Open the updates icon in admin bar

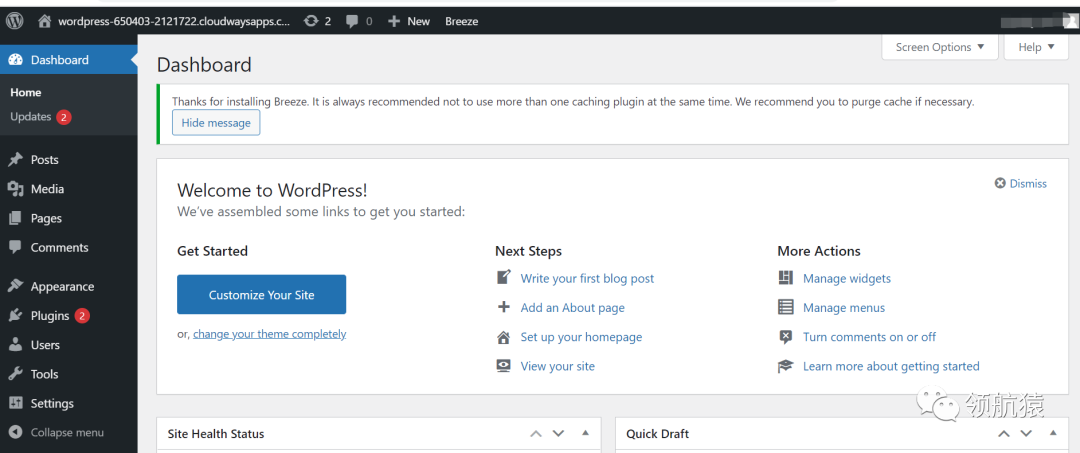311,21
